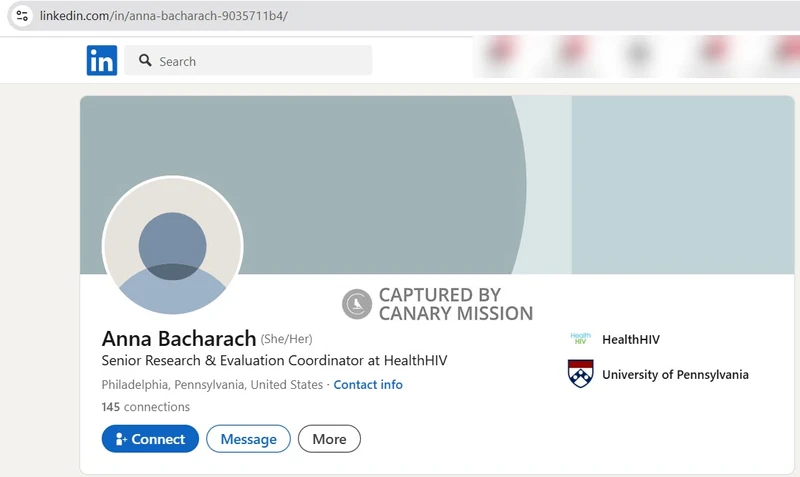Click the 145 connections text
The width and height of the screenshot is (800, 477).
(145, 407)
